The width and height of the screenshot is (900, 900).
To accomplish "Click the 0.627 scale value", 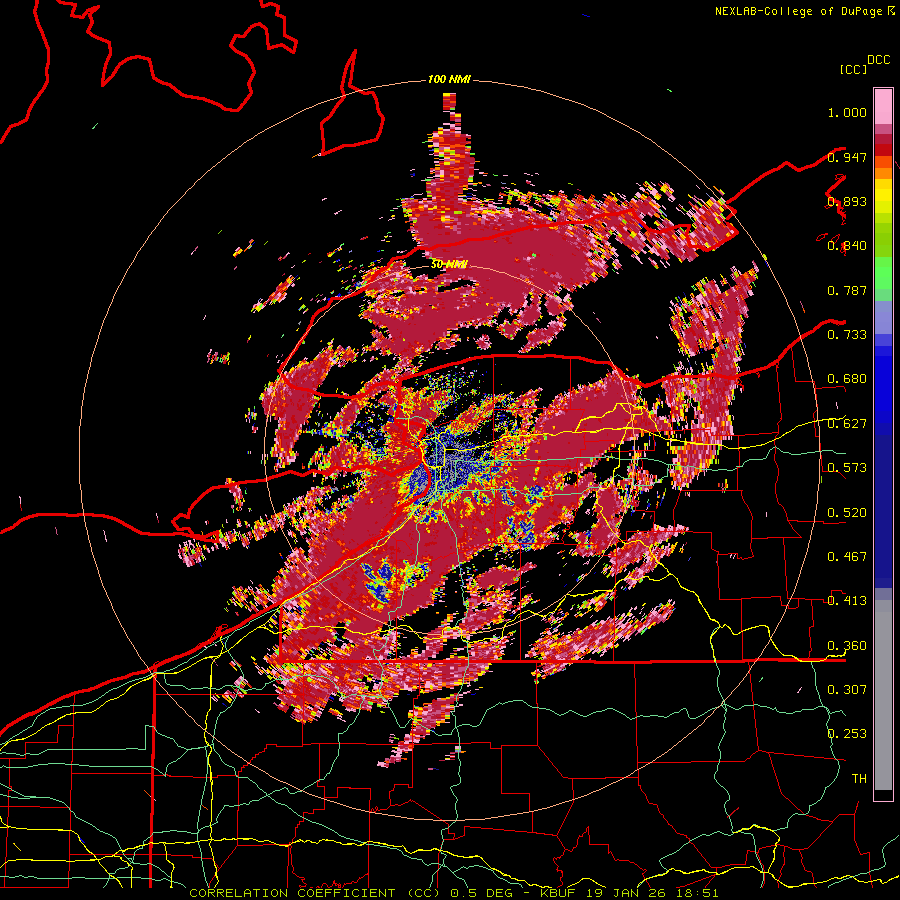I will click(x=847, y=423).
